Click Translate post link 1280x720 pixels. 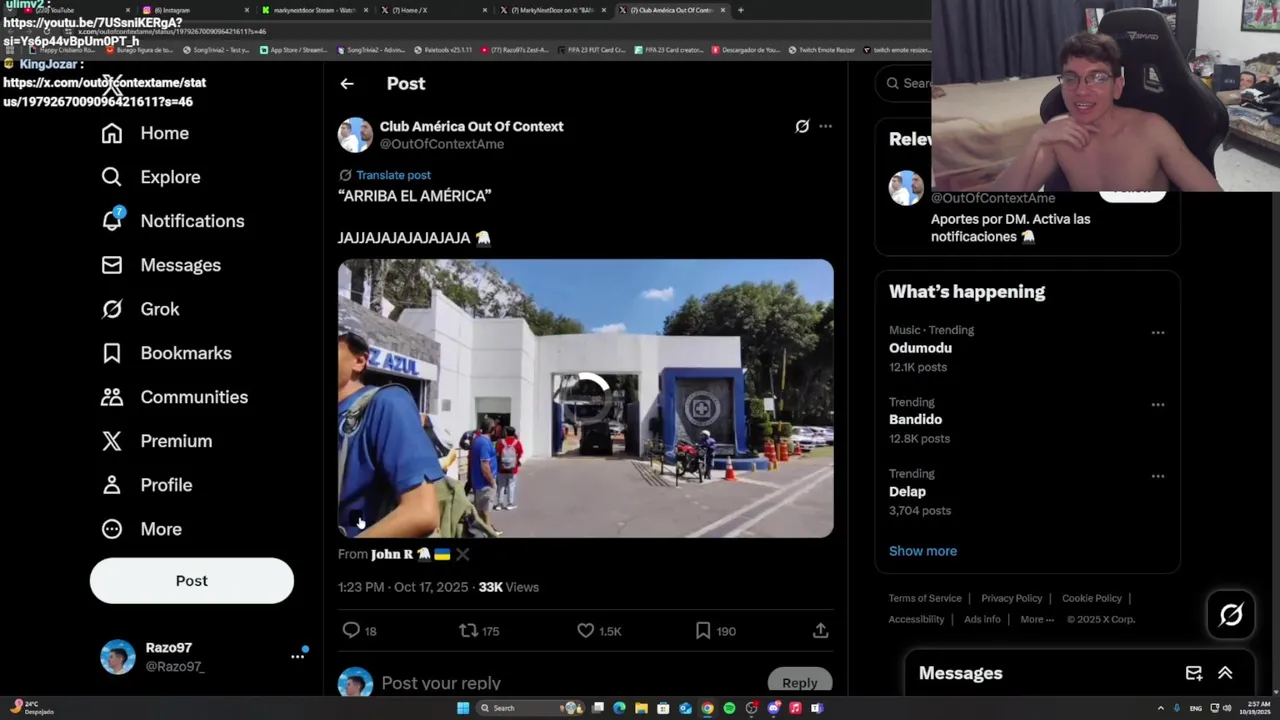coord(393,175)
